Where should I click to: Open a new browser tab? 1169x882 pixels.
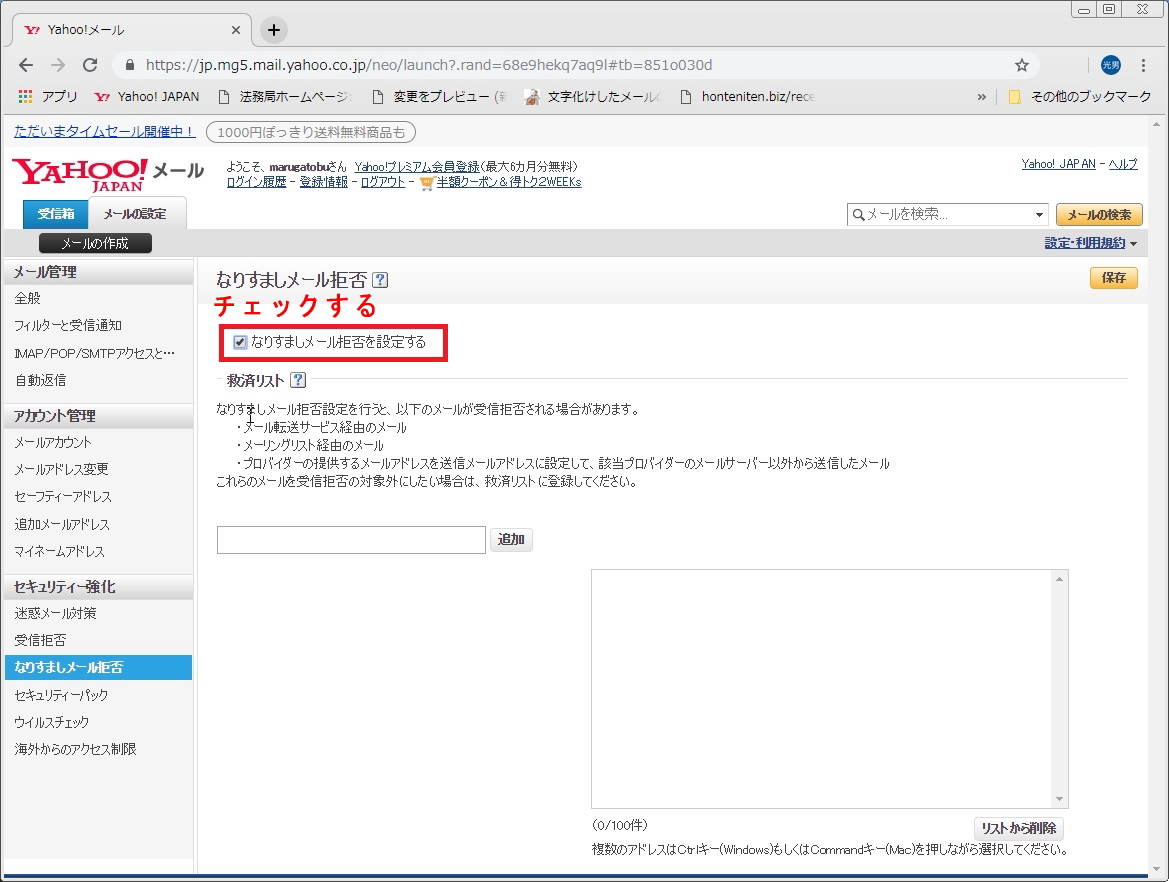(274, 30)
